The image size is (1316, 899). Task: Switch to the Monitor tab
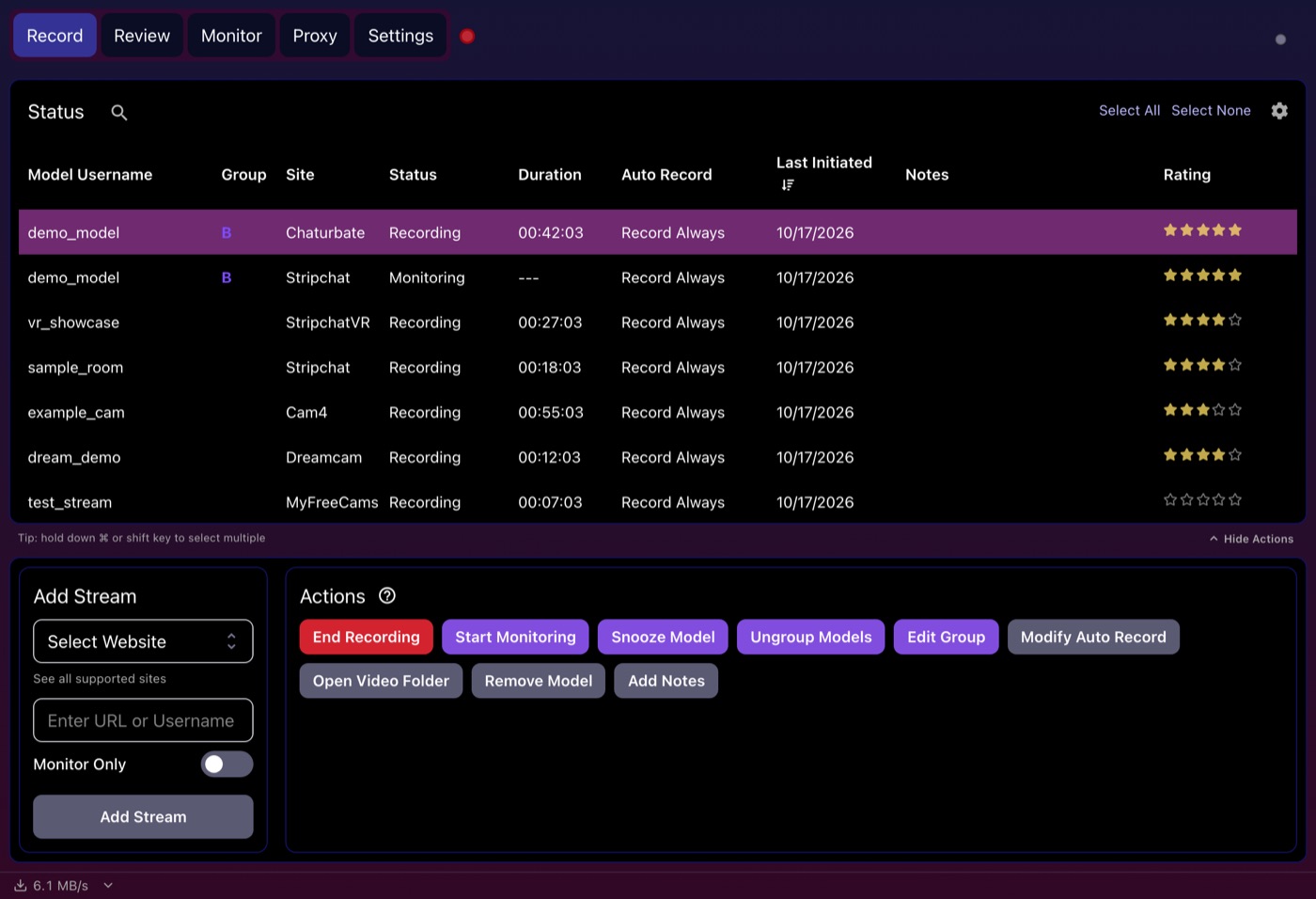pyautogui.click(x=231, y=36)
